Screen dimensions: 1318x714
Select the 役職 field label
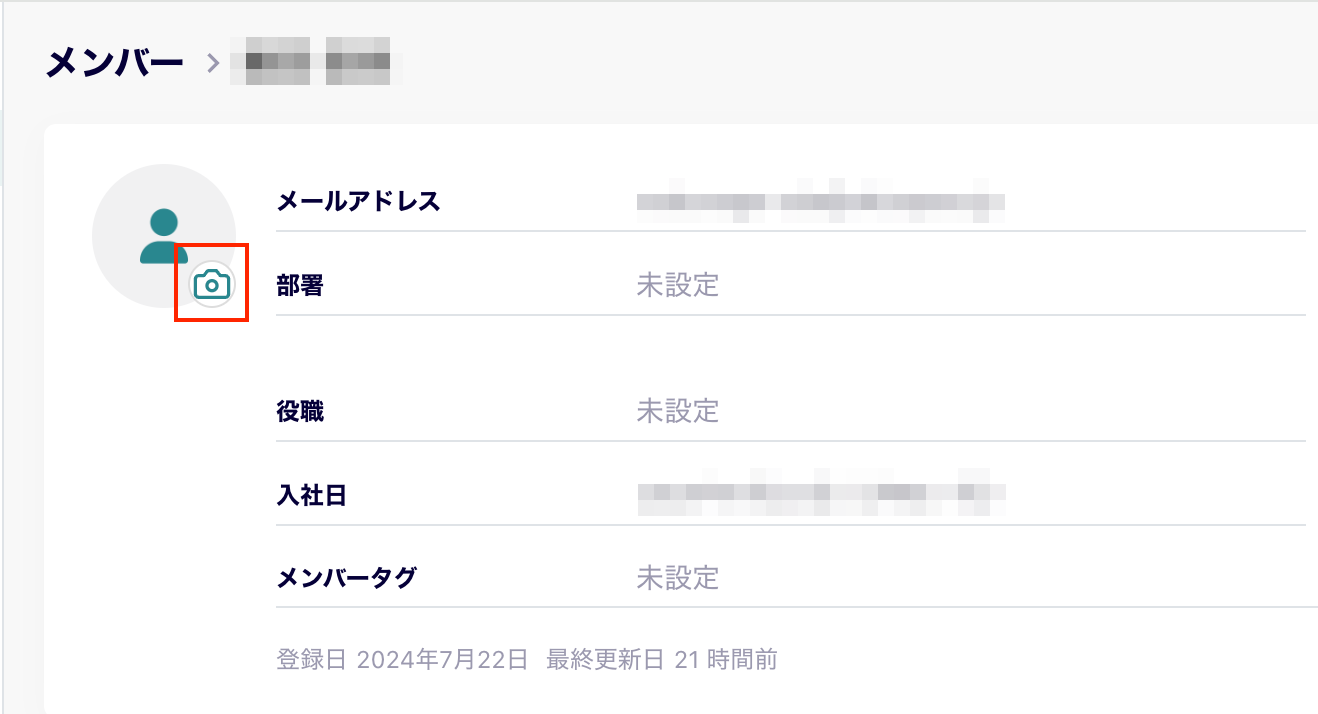(x=300, y=411)
